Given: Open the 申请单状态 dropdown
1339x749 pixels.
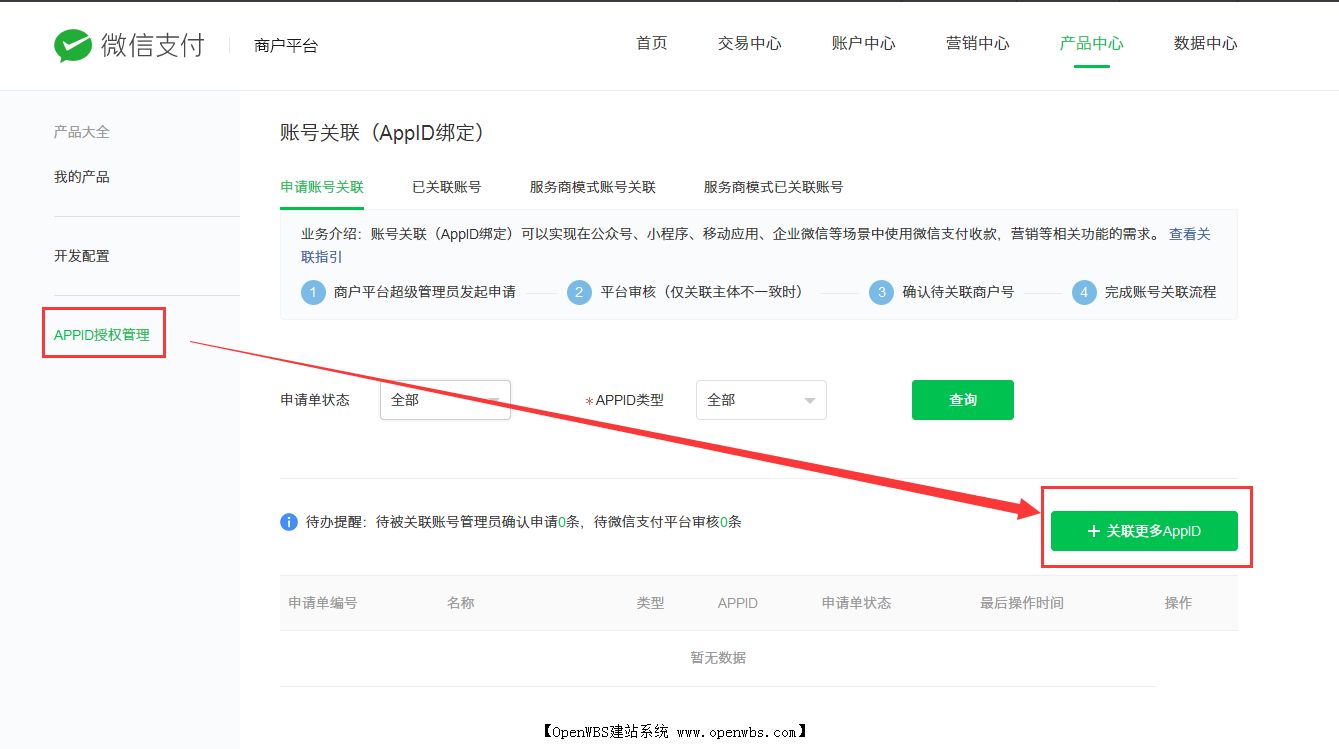Looking at the screenshot, I should [x=445, y=399].
